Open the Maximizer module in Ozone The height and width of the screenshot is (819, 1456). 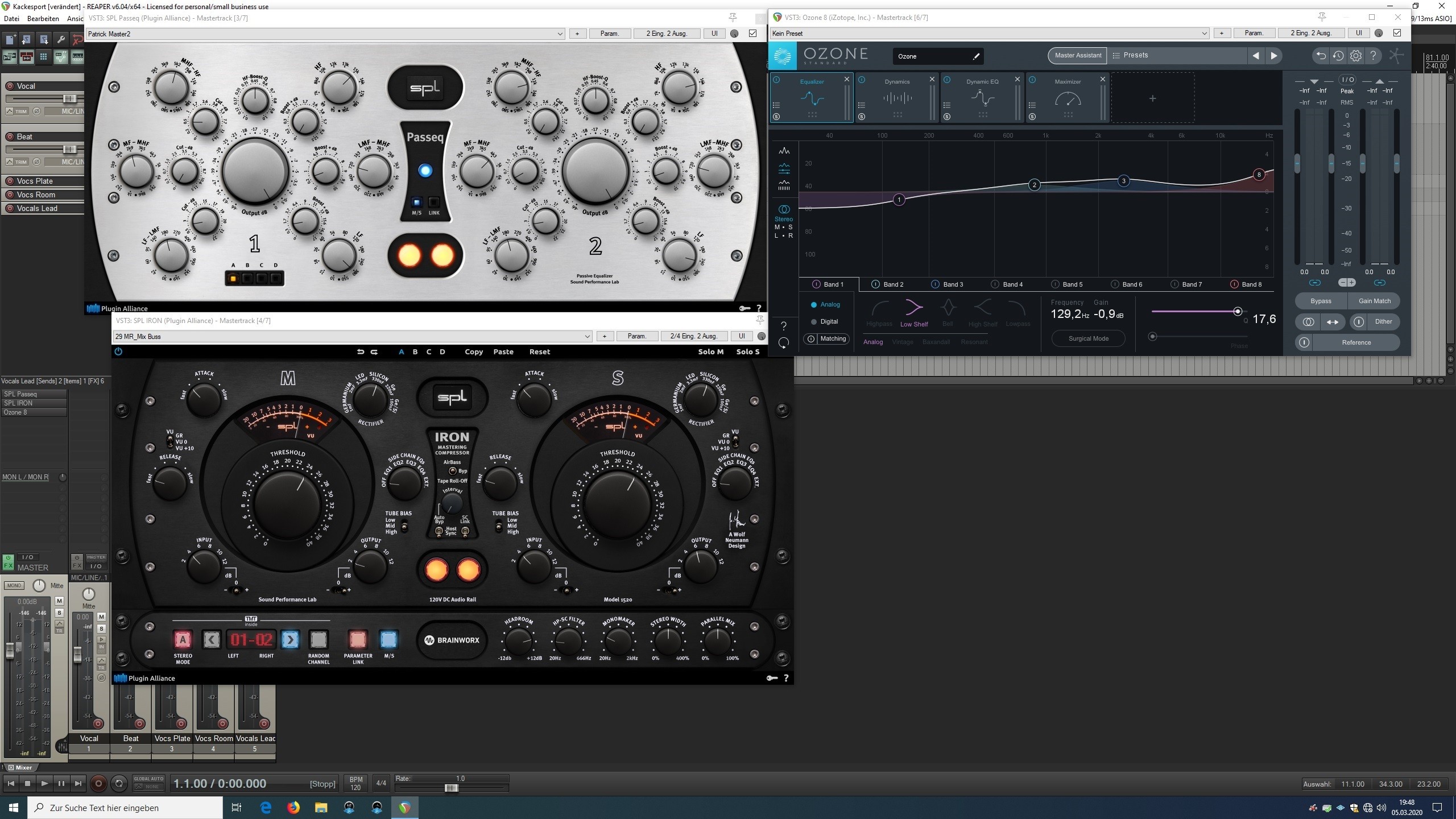pos(1068,97)
